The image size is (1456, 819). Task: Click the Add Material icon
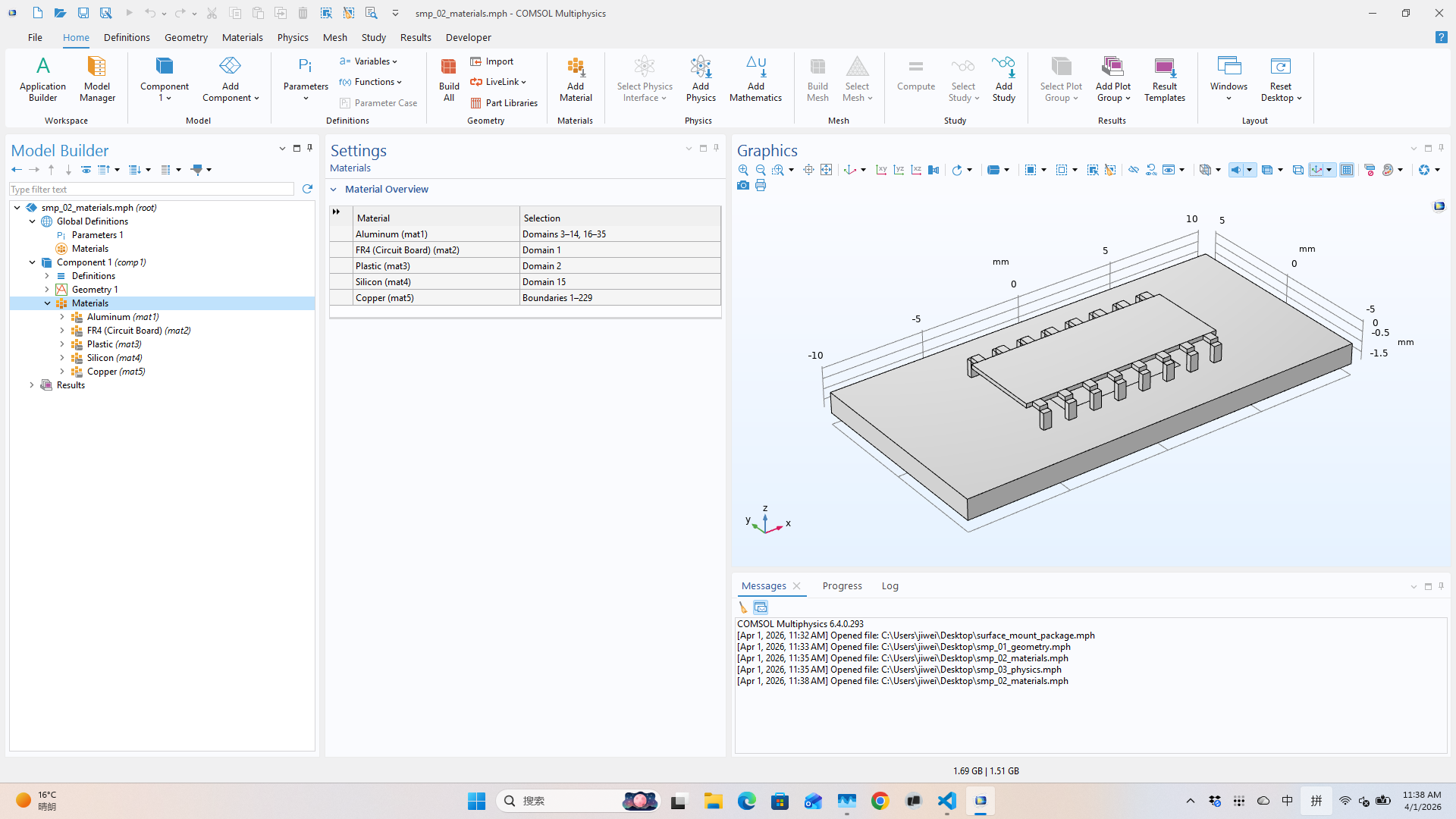click(x=576, y=79)
